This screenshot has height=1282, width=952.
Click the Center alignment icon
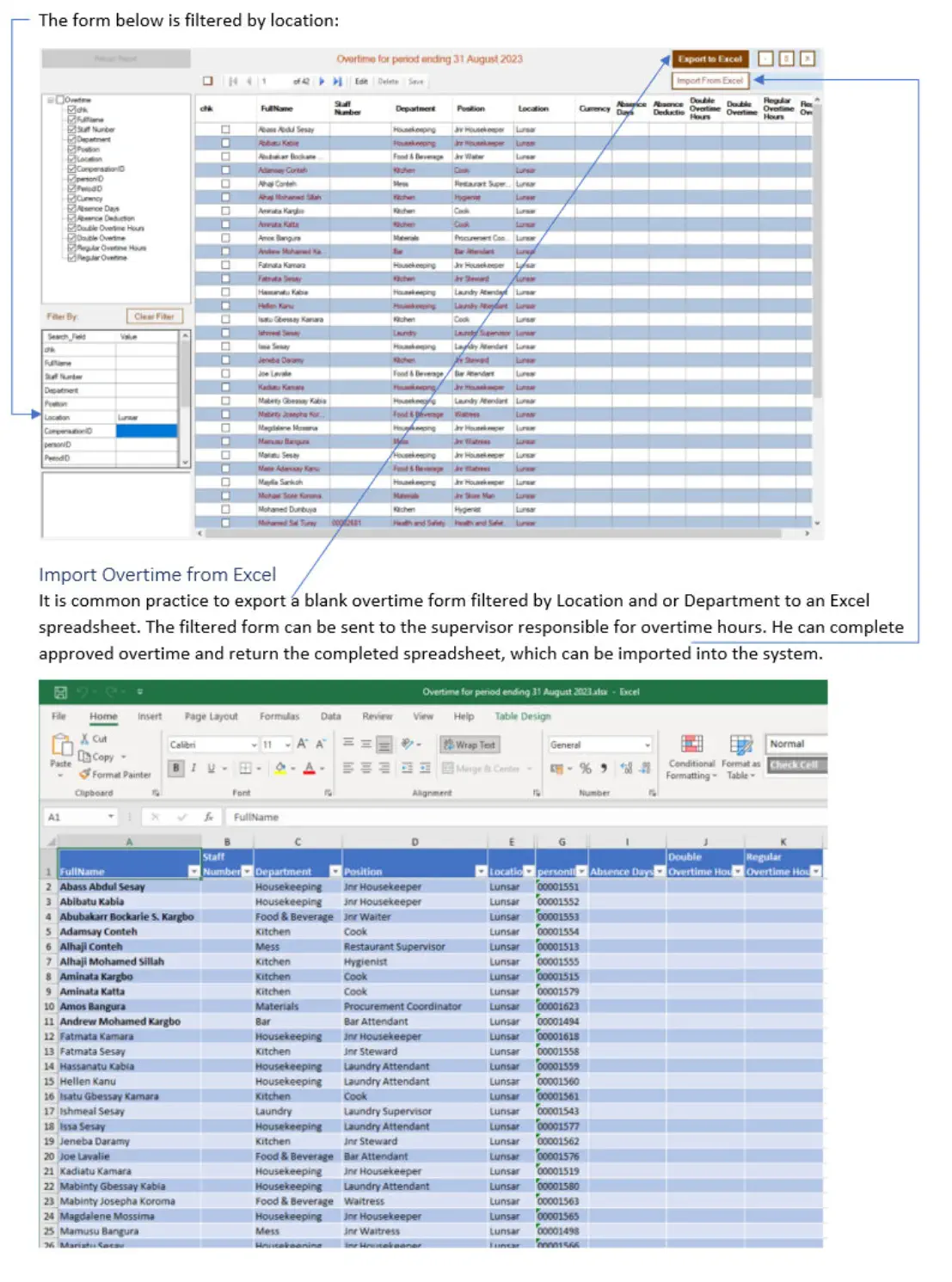[366, 768]
